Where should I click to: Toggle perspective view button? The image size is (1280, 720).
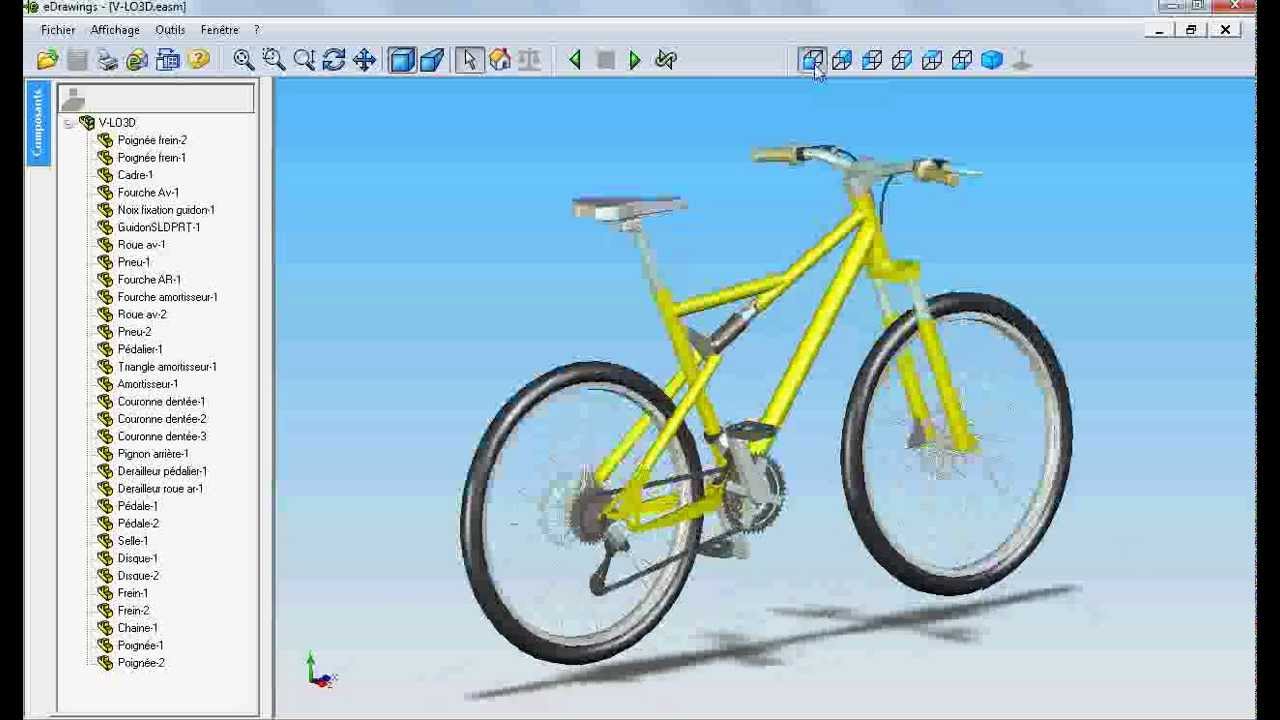coord(432,61)
